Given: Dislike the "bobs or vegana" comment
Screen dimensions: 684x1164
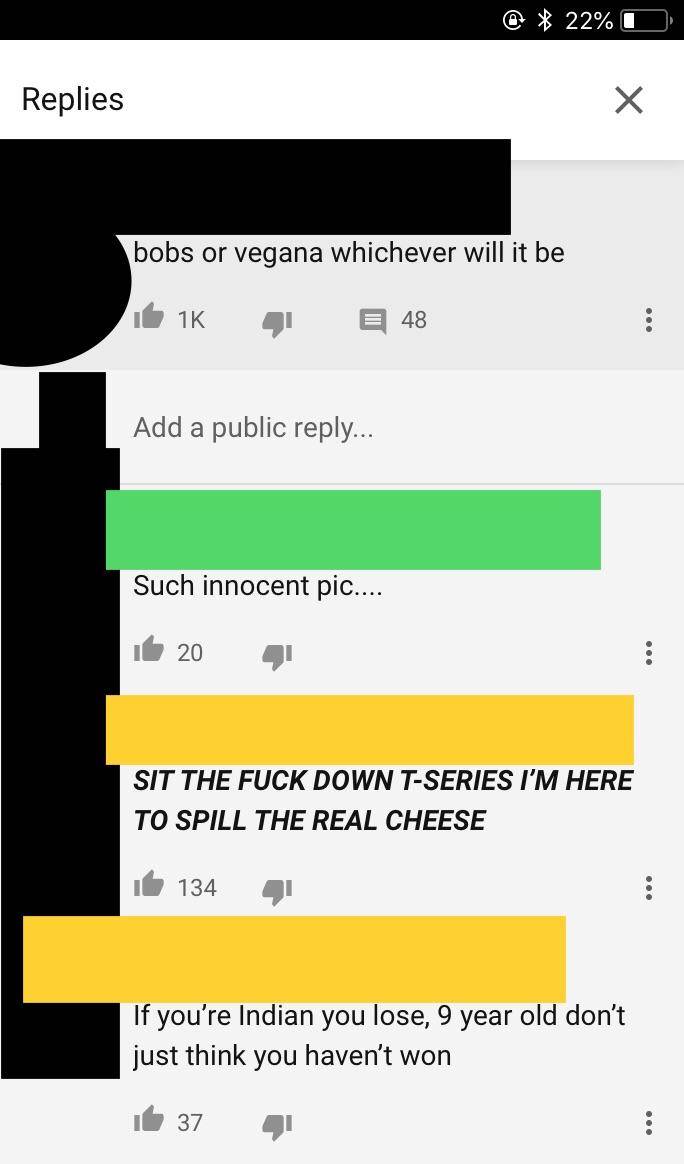Looking at the screenshot, I should click(278, 323).
